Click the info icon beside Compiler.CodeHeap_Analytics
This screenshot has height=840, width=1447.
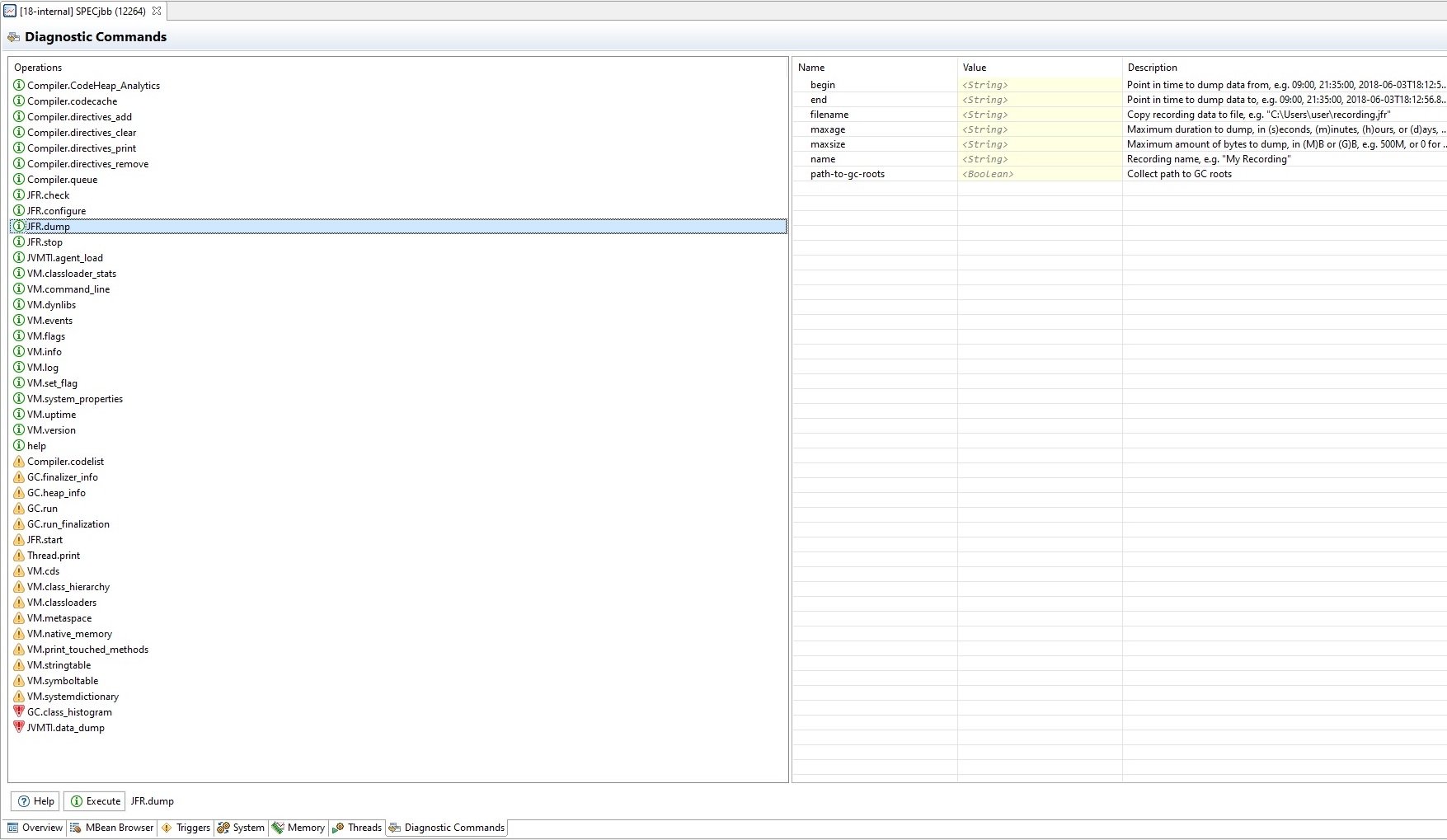[x=19, y=86]
